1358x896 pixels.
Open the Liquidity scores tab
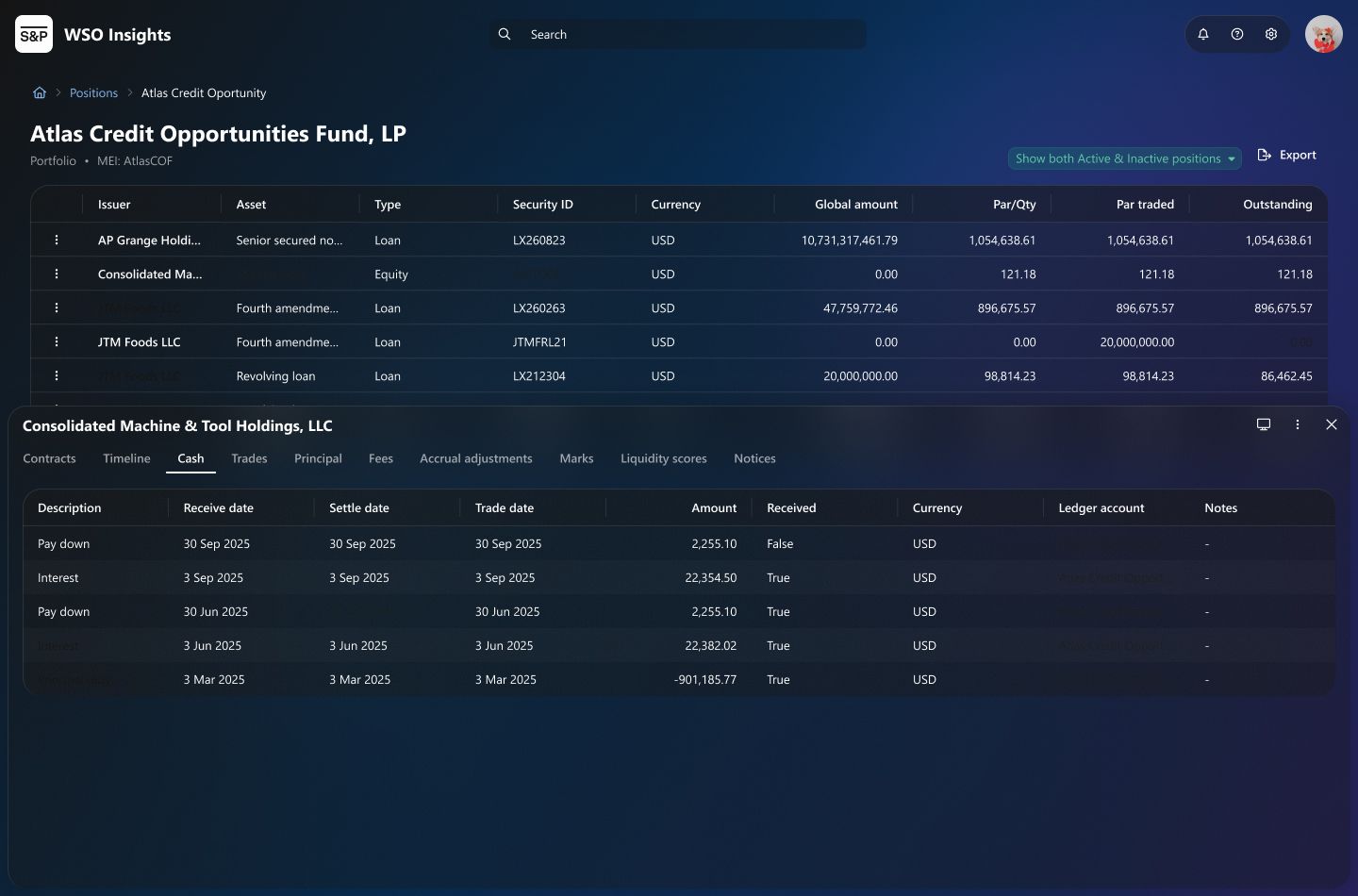[664, 458]
